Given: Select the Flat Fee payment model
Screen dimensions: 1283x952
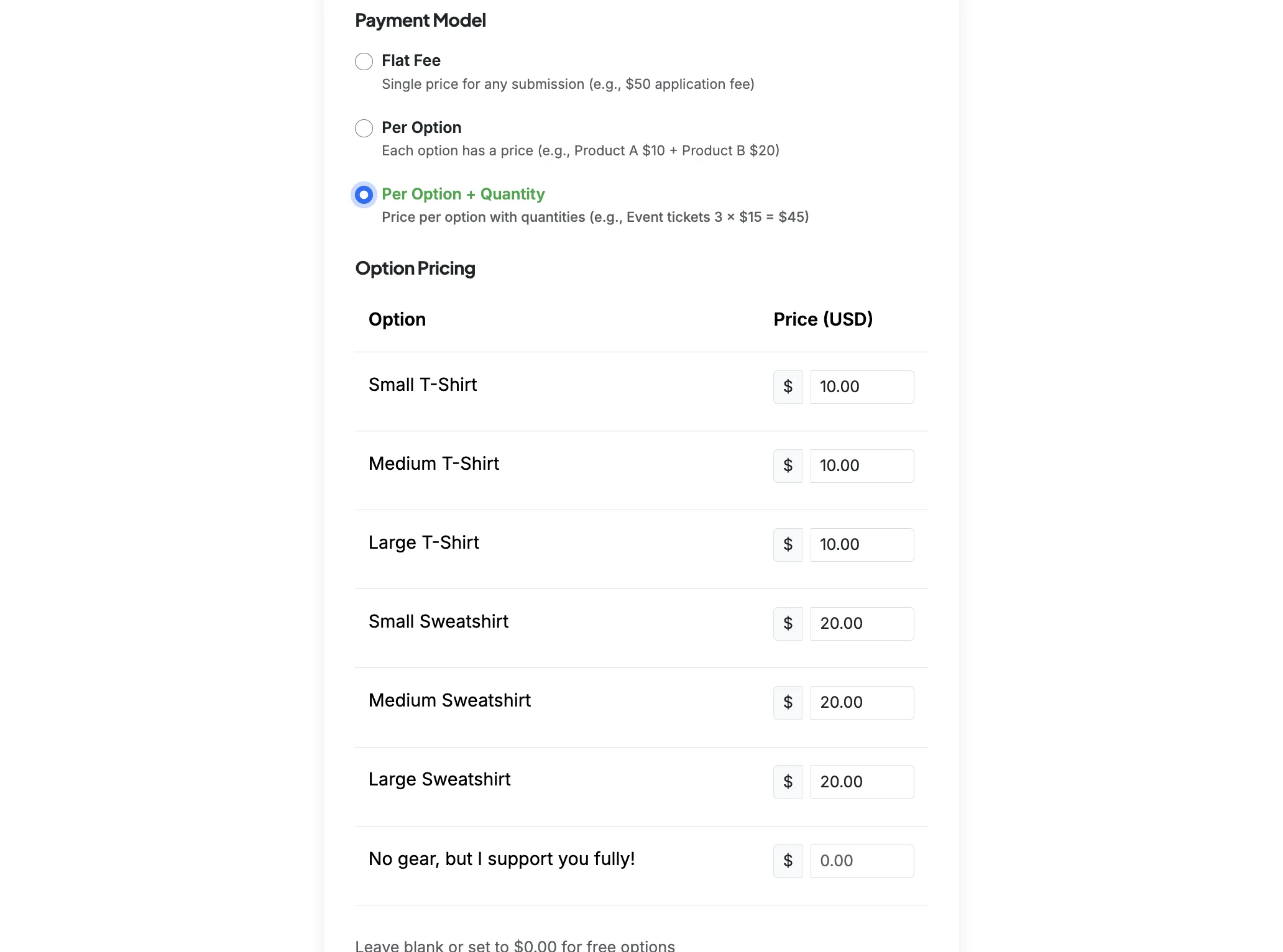Looking at the screenshot, I should coord(364,62).
